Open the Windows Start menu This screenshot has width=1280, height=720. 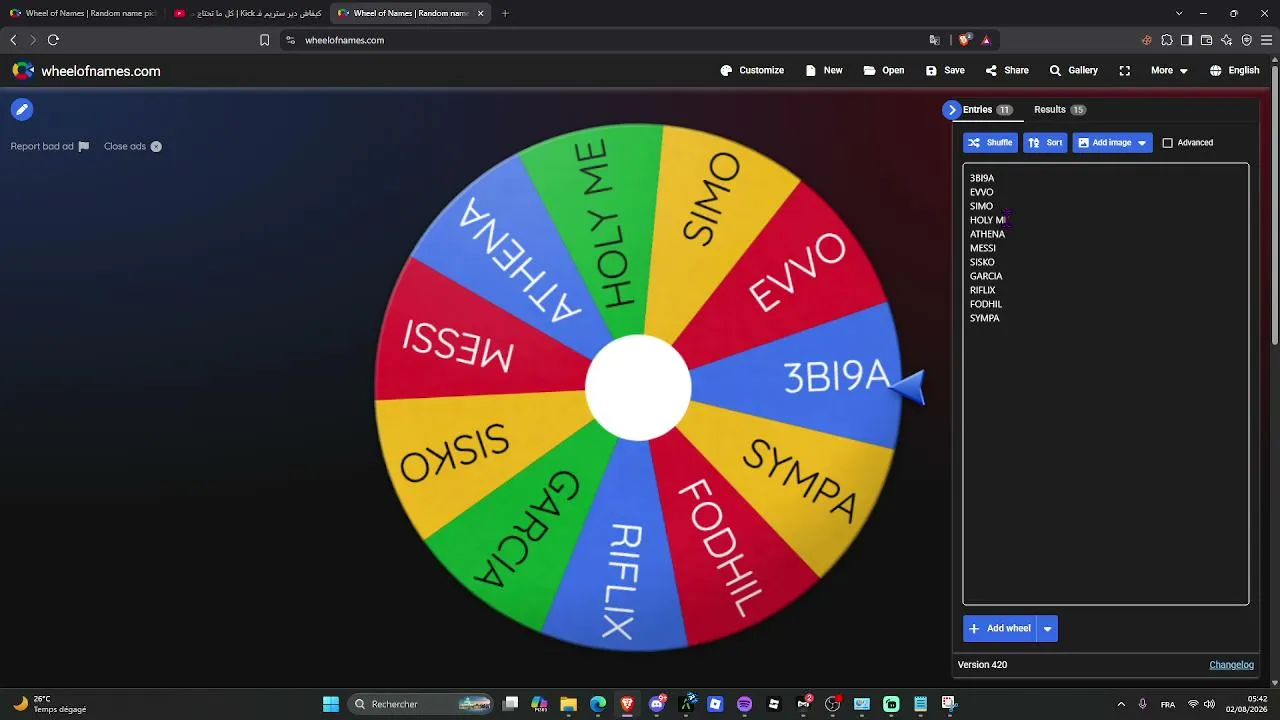click(x=331, y=704)
